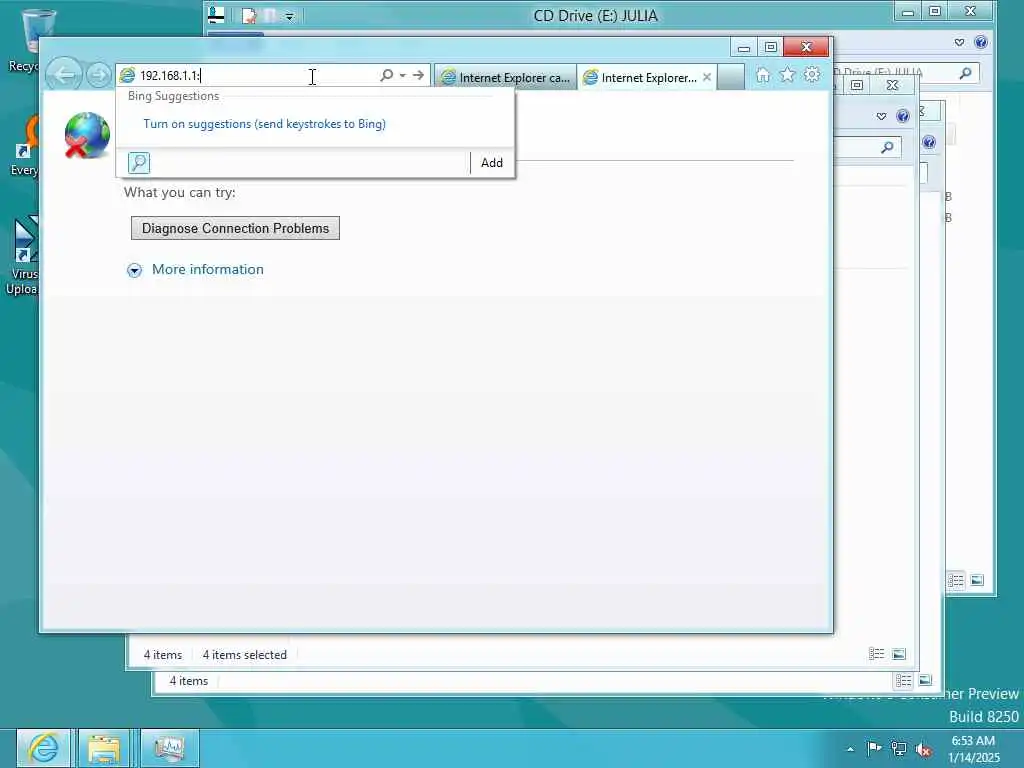
Task: Select the search provider magnifier icon
Action: coord(139,163)
